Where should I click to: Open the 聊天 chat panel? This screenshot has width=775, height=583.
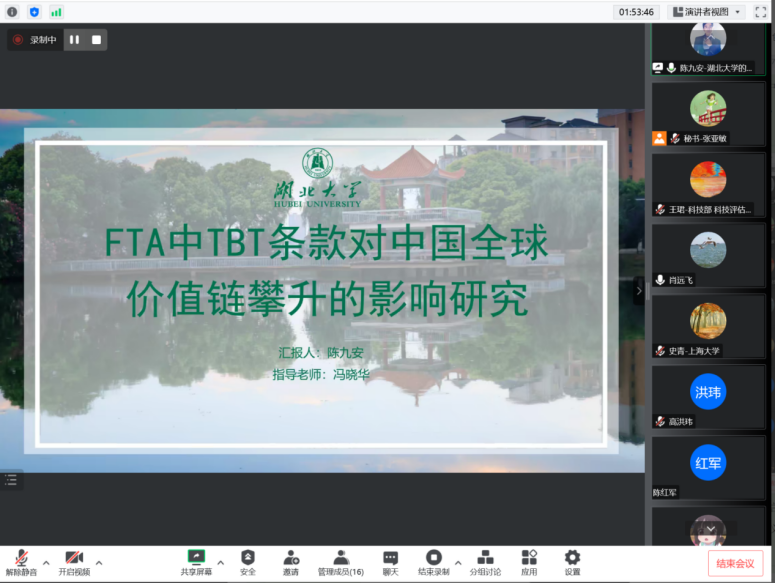(390, 563)
